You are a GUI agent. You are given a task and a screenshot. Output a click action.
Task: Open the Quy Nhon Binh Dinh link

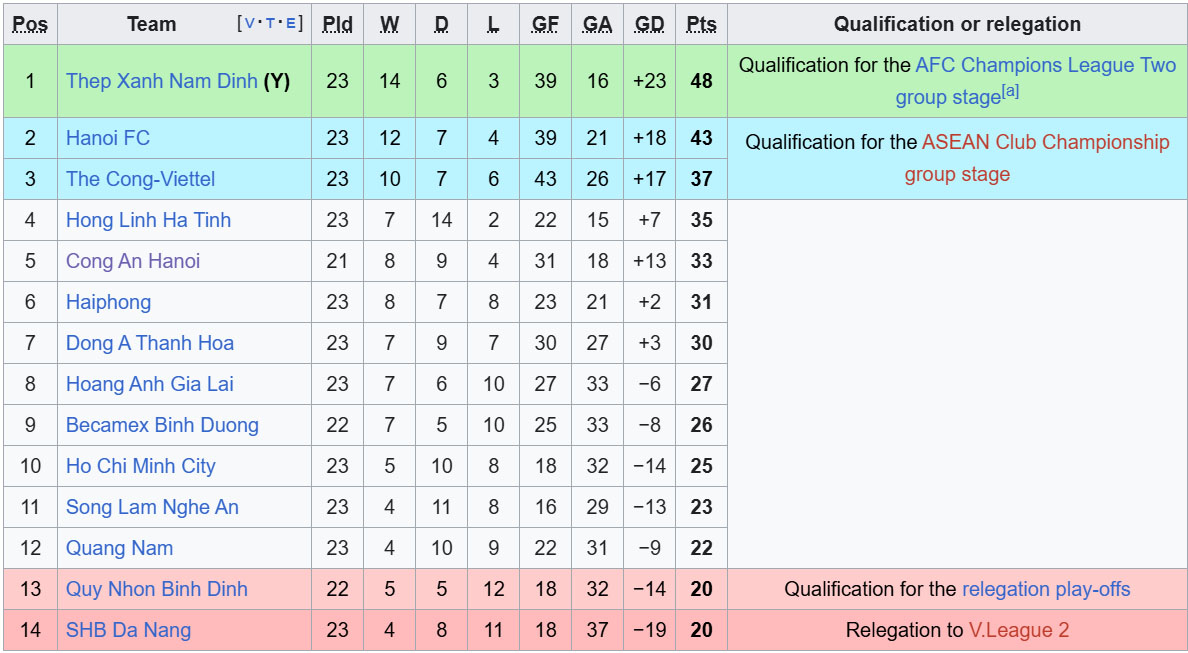(x=156, y=589)
